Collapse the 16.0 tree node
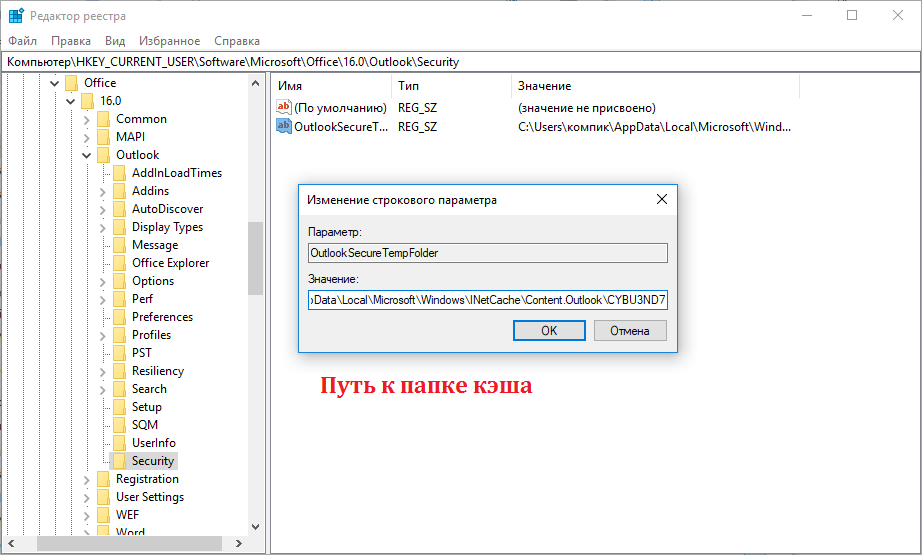The image size is (922, 555). [x=71, y=101]
